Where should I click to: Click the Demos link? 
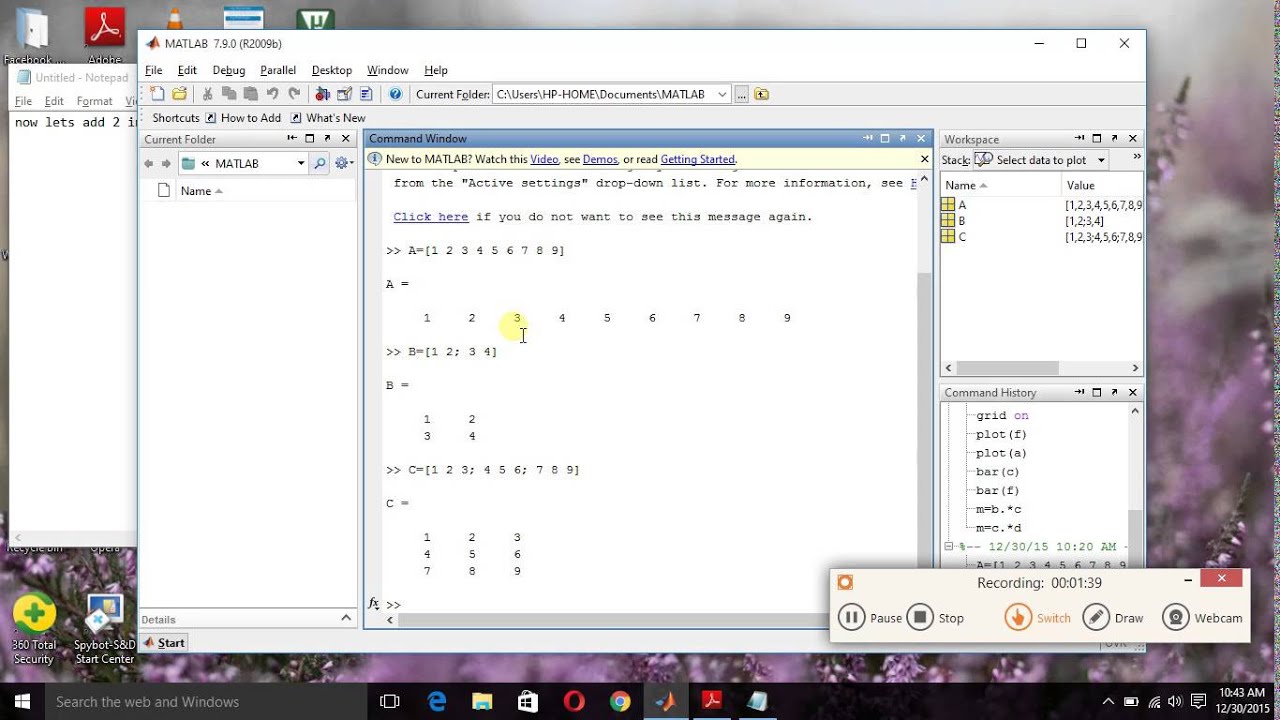[600, 159]
